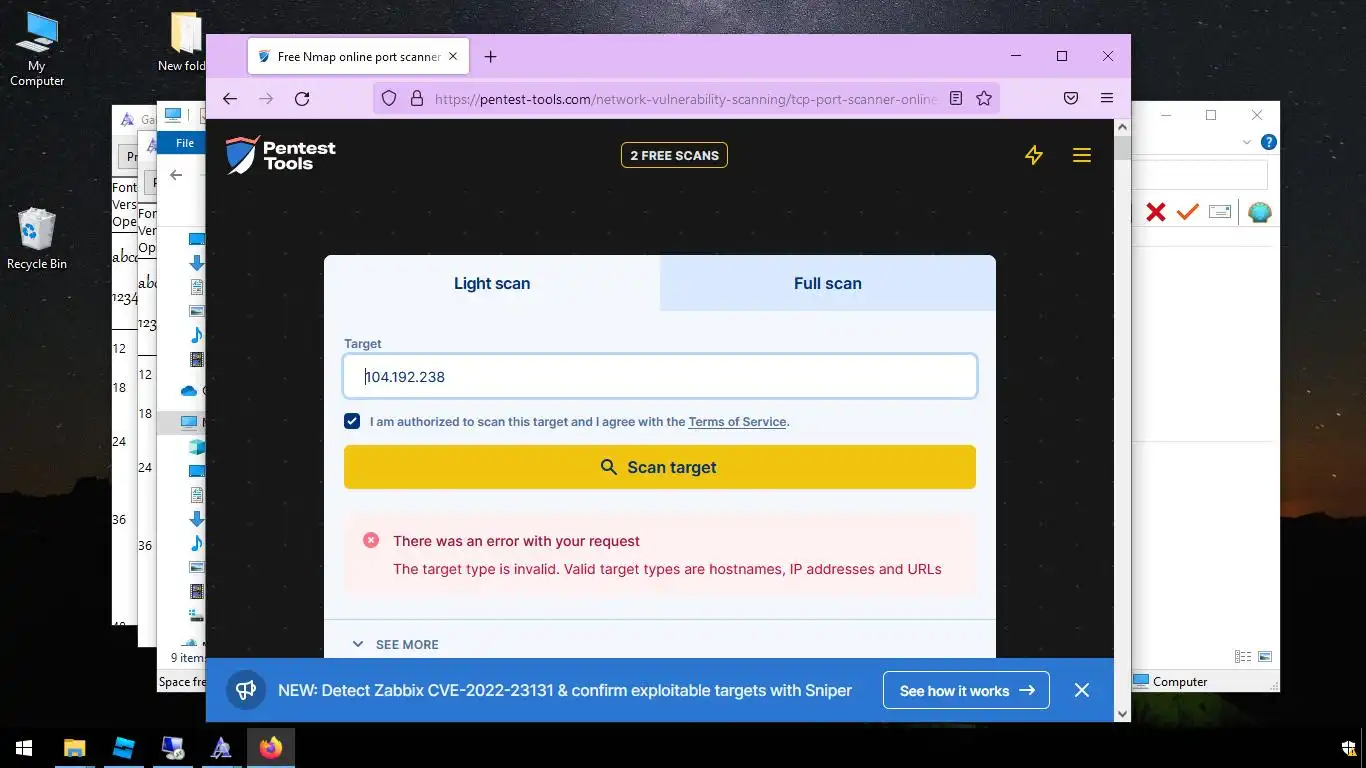Dismiss the Zabbix announcement banner
Viewport: 1366px width, 768px height.
tap(1082, 690)
